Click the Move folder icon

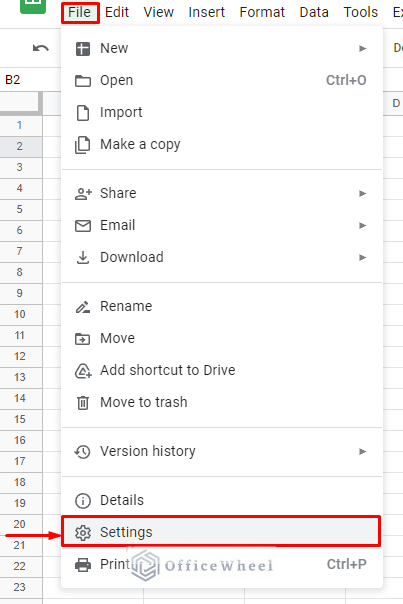(x=82, y=339)
